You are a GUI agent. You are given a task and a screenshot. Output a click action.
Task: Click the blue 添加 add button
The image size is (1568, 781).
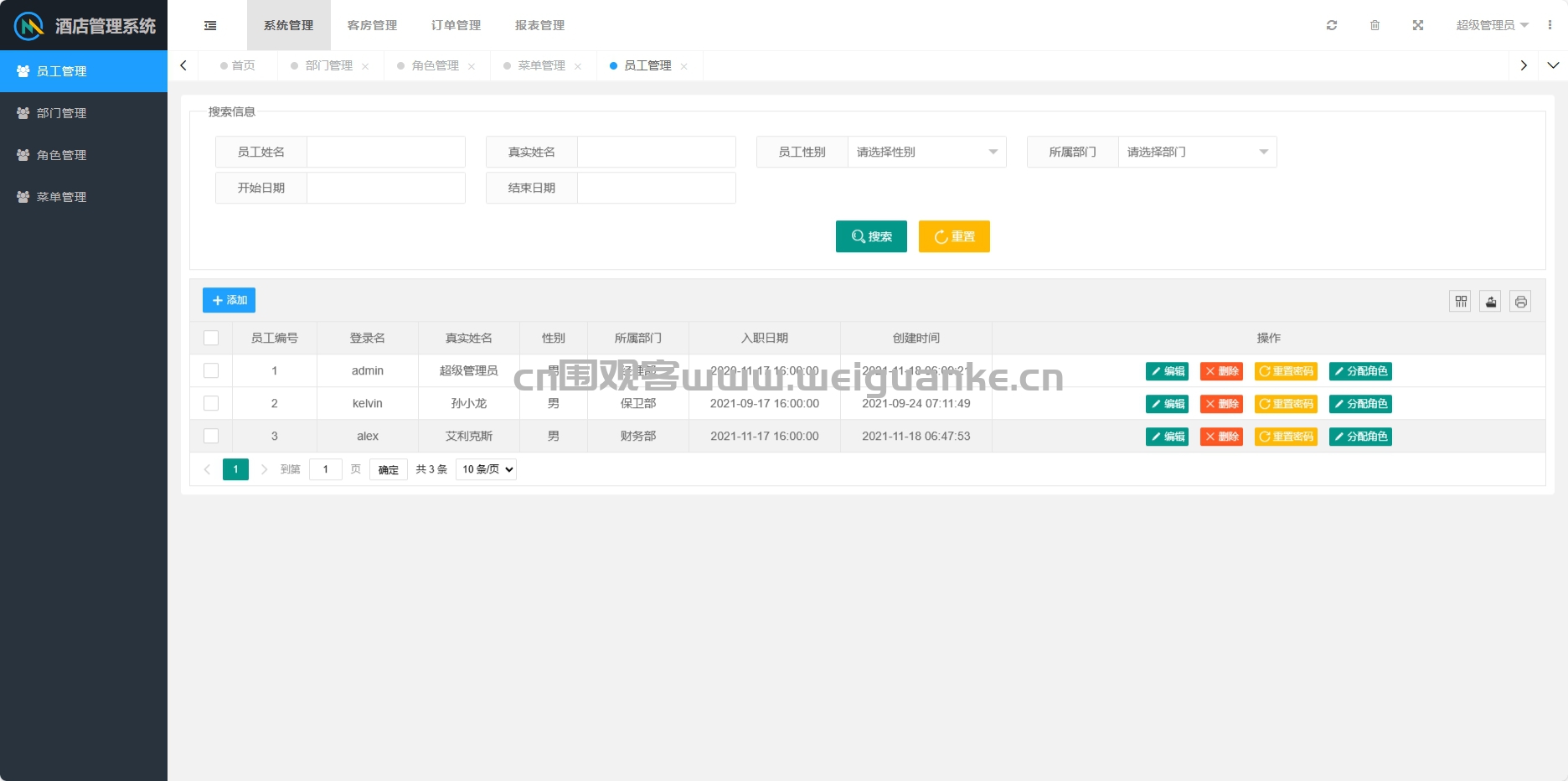(229, 300)
